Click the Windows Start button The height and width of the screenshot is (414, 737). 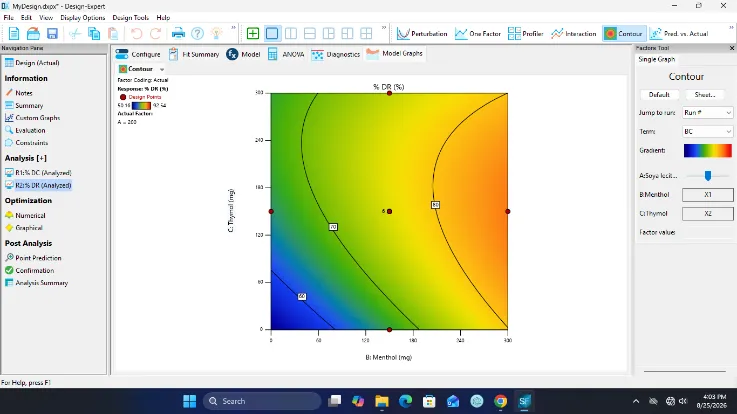[x=189, y=401]
